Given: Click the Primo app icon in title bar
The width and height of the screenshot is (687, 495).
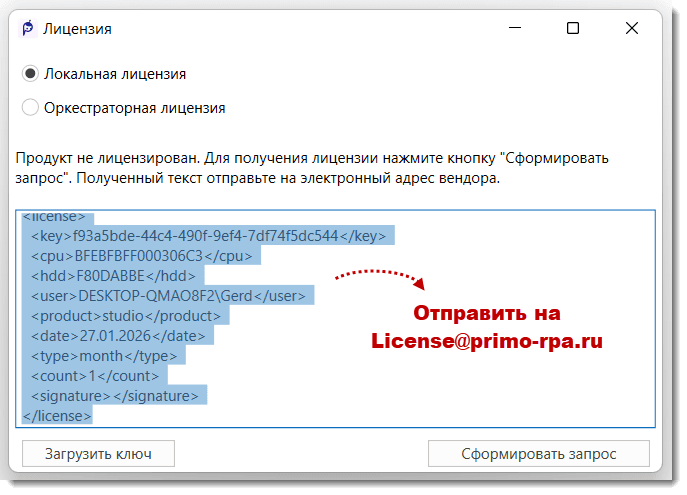Looking at the screenshot, I should (28, 29).
